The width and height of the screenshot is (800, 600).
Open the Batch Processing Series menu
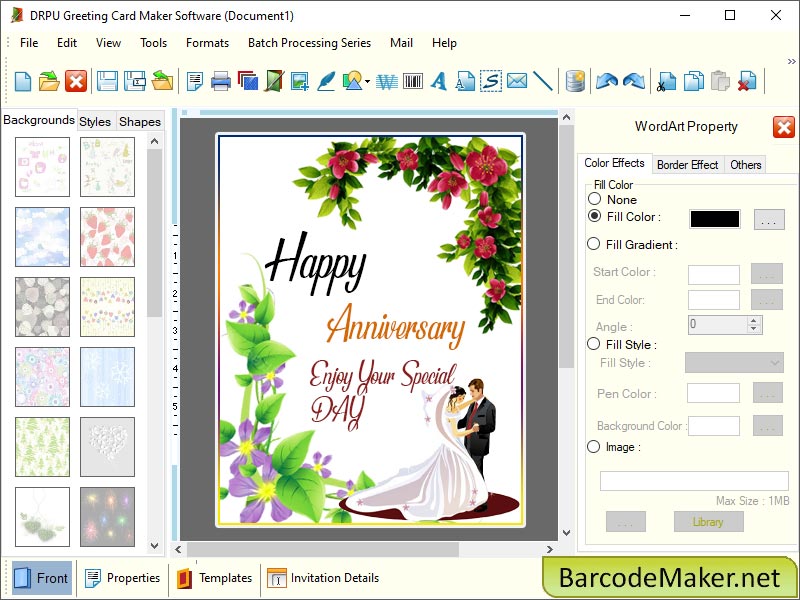coord(309,43)
